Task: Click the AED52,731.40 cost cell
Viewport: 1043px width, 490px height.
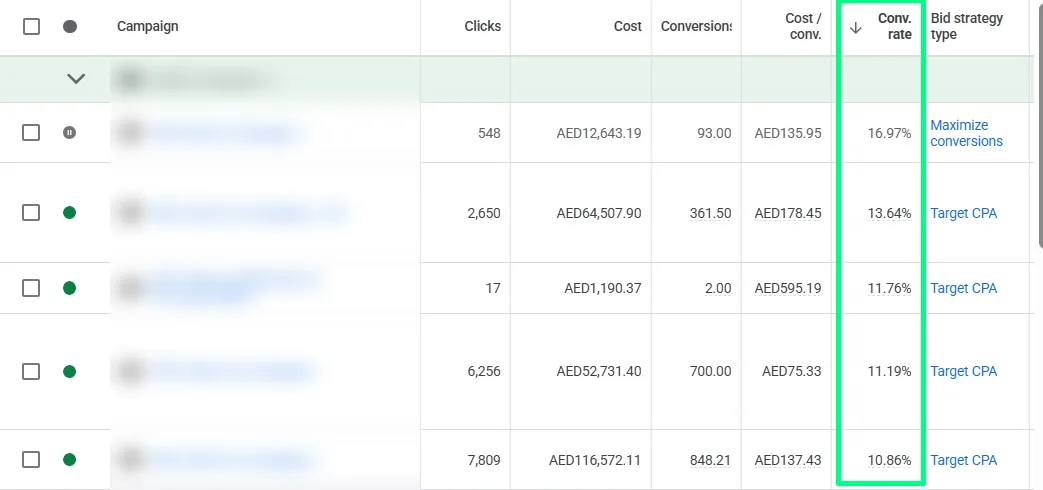Action: tap(599, 372)
